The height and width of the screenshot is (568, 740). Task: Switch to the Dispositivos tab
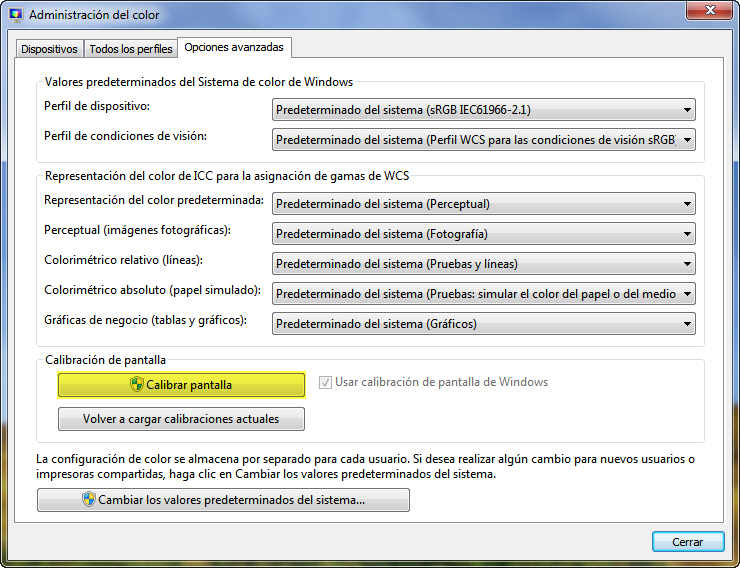point(49,49)
